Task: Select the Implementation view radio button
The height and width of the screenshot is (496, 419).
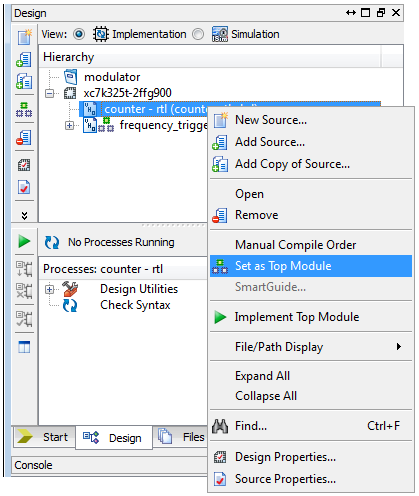Action: coord(79,34)
